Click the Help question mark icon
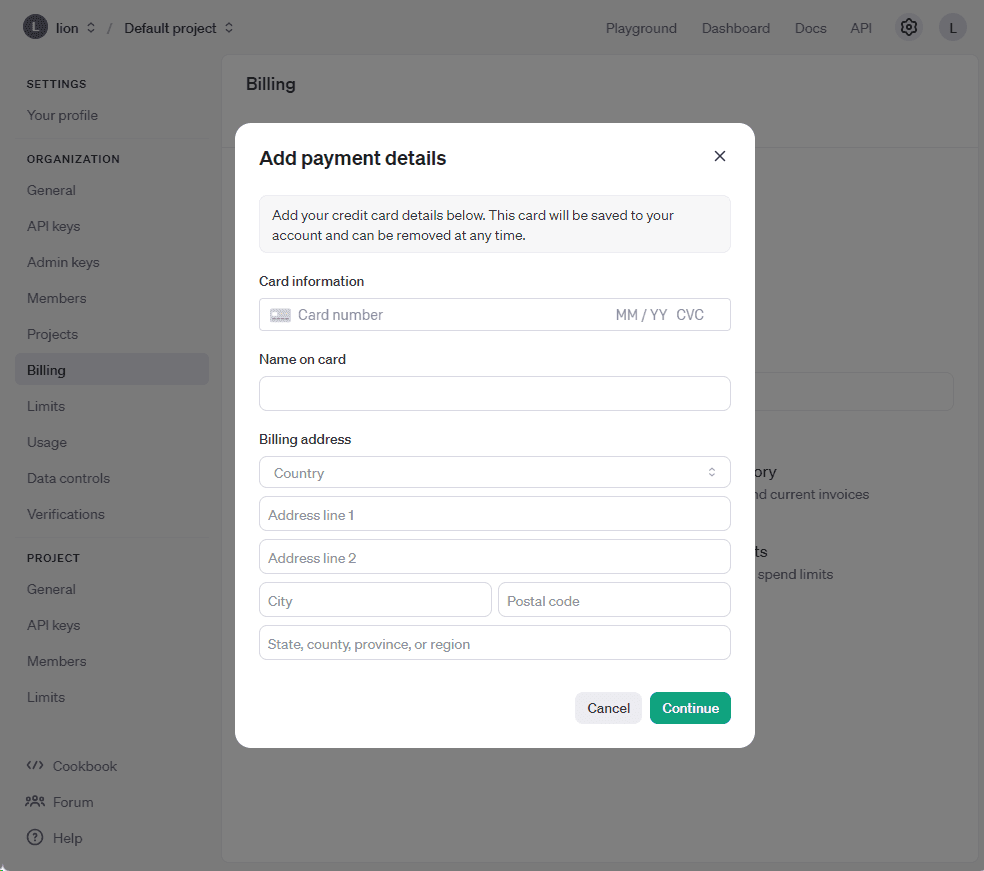 pos(35,838)
